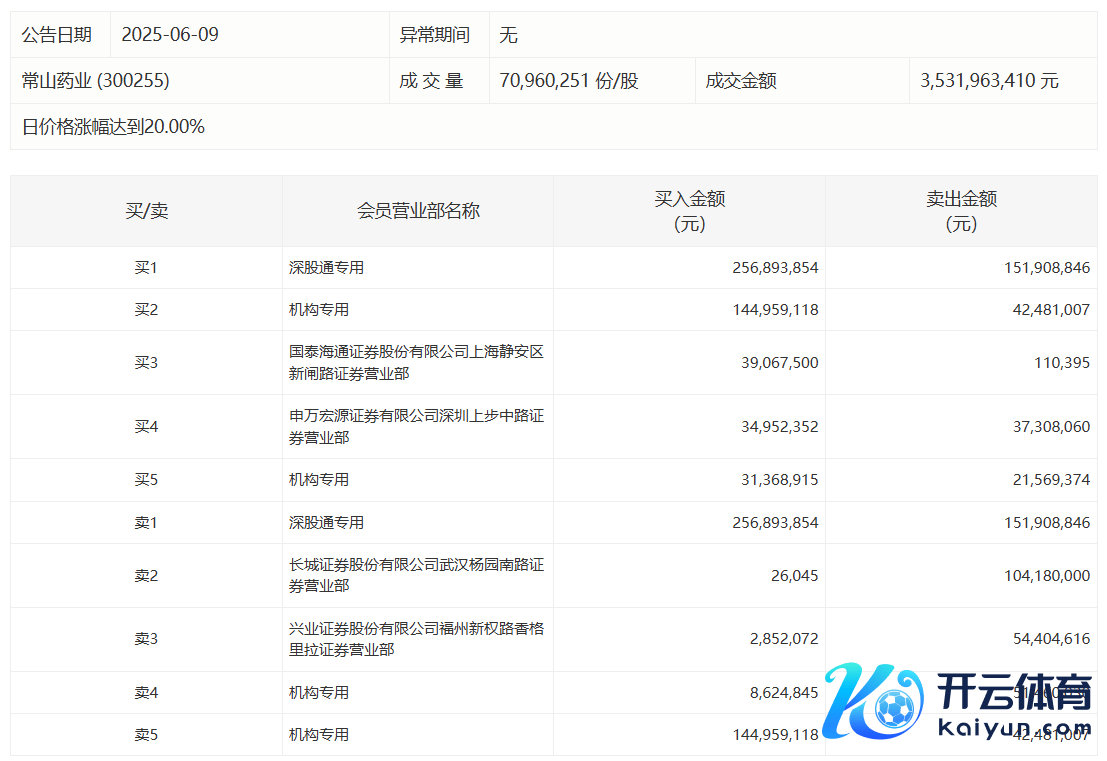Viewport: 1107px width, 761px height.
Task: Open 国泰海通证券 上海静安区新闸路 branch entry
Action: (416, 363)
